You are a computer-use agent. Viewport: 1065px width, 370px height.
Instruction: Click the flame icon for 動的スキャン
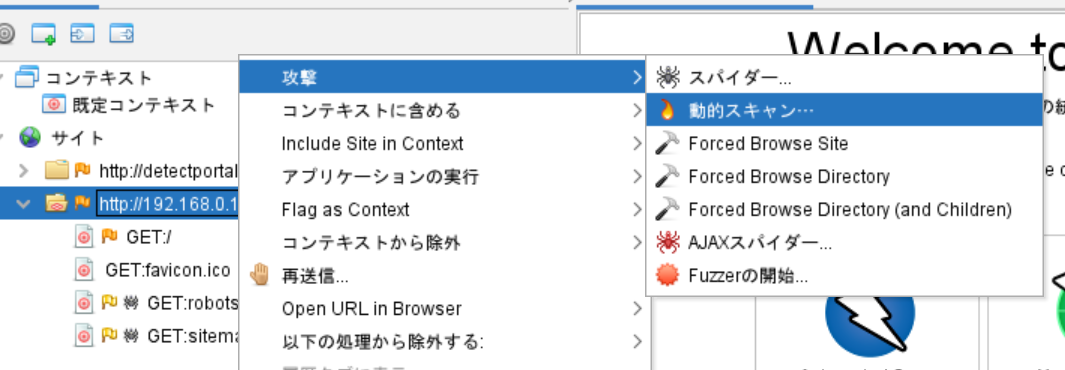click(667, 110)
